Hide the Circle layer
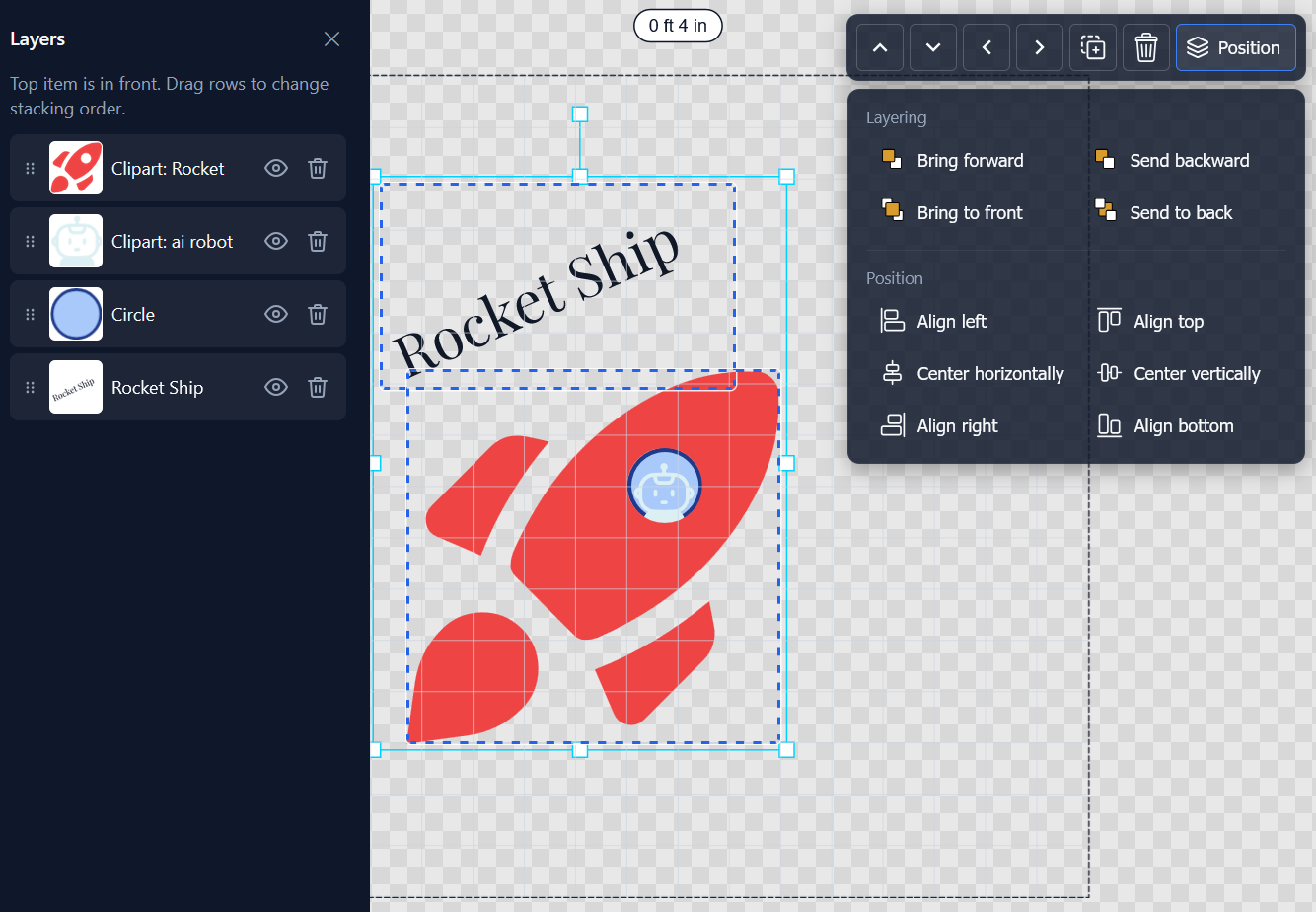 click(x=276, y=314)
